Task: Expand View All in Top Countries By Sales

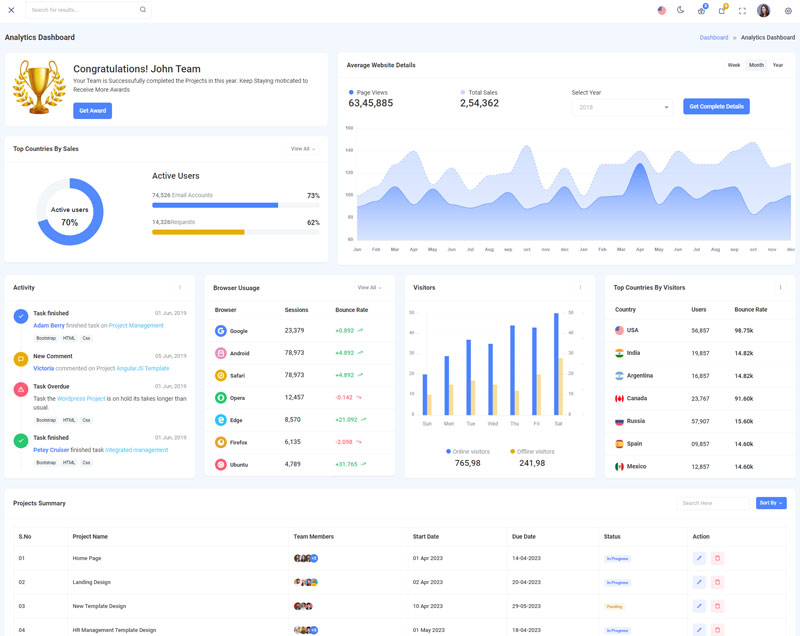Action: click(x=303, y=149)
